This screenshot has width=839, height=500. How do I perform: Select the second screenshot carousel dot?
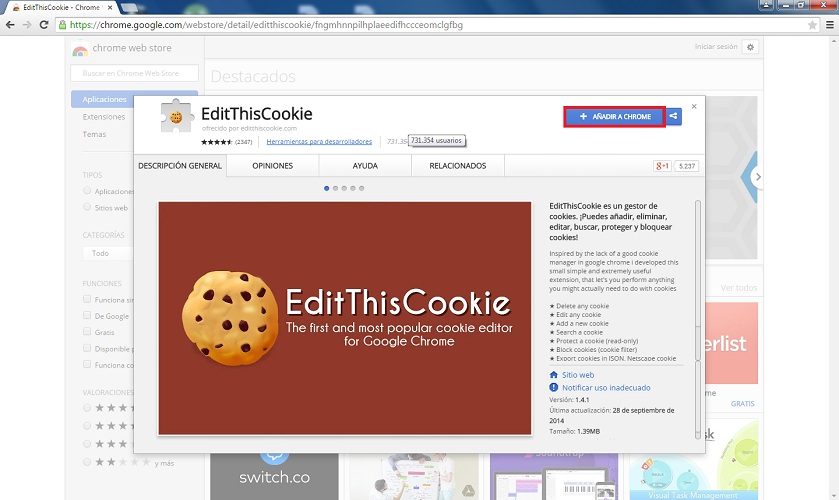tap(335, 188)
